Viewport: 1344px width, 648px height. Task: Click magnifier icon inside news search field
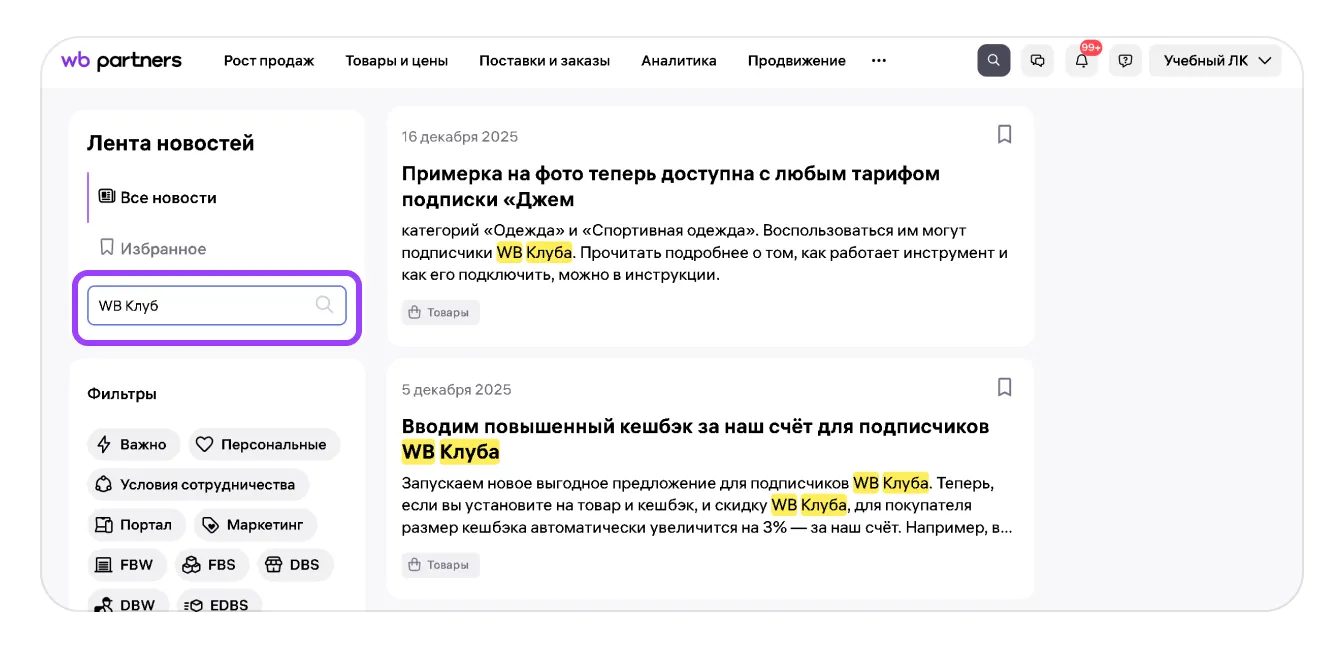coord(324,305)
